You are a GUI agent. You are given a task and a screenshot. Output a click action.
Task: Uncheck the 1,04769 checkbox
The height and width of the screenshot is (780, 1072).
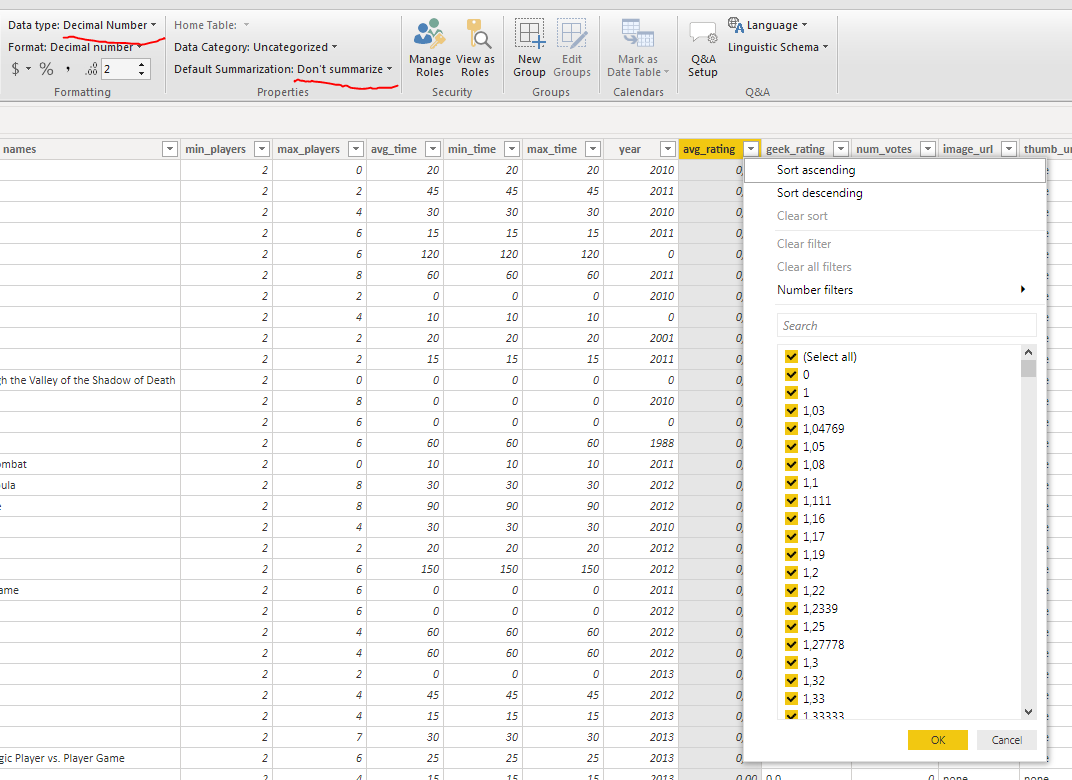(792, 429)
